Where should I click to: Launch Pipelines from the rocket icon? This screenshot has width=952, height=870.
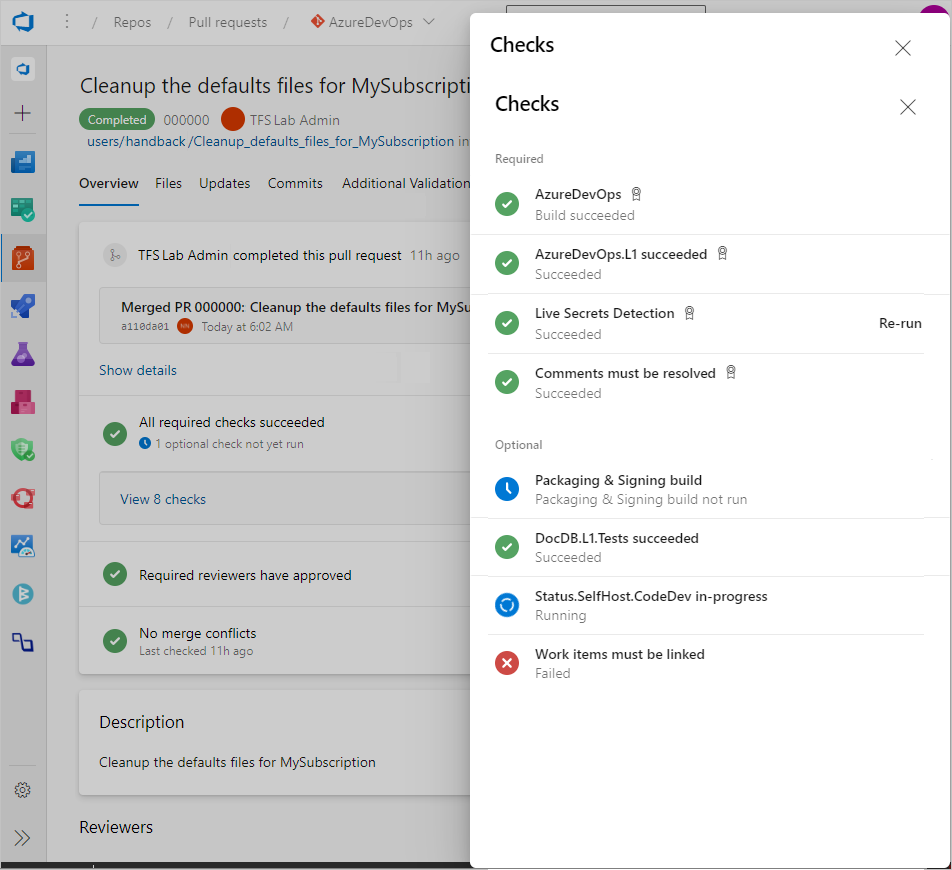(x=22, y=305)
